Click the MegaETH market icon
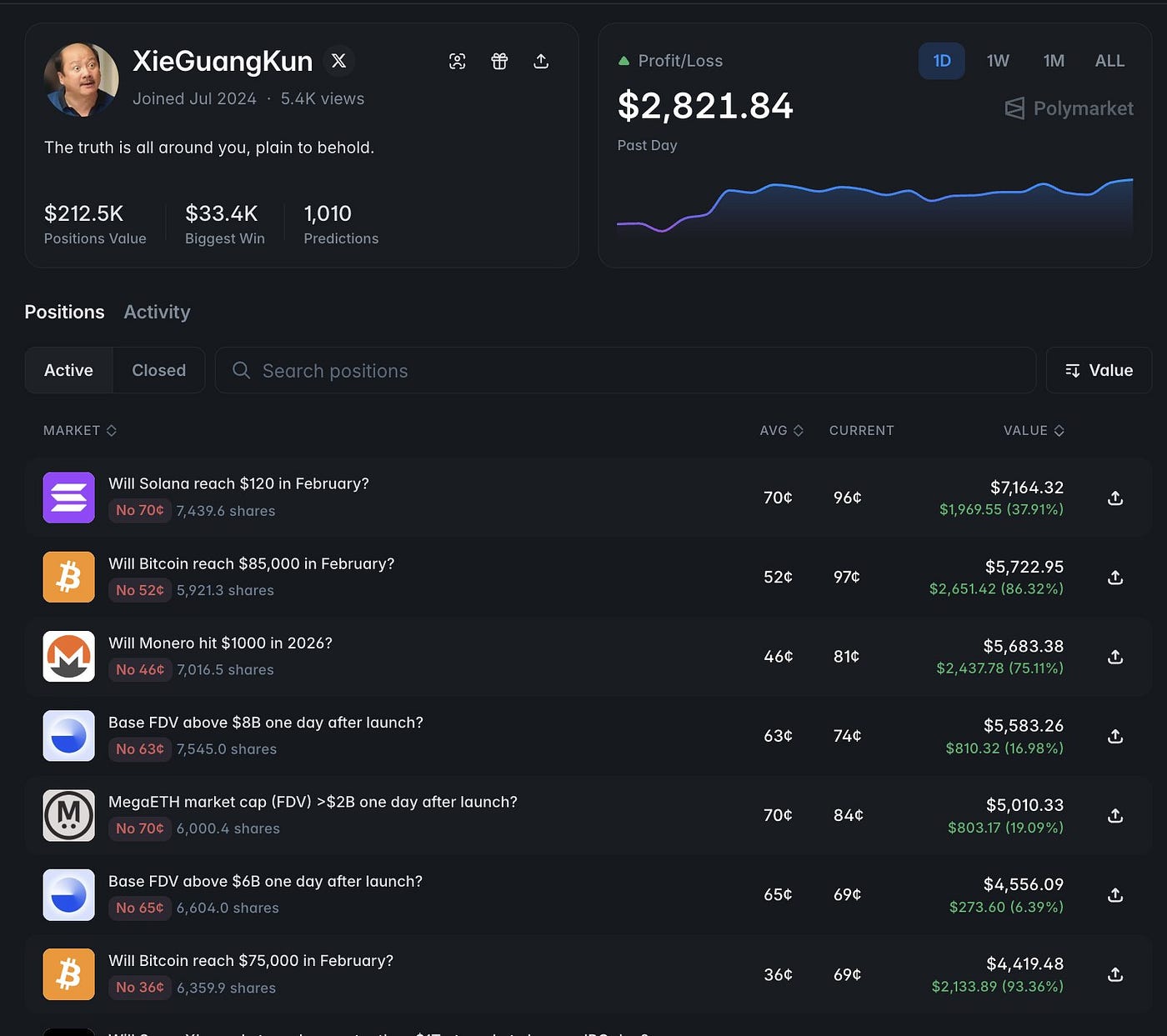The image size is (1167, 1036). tap(68, 815)
